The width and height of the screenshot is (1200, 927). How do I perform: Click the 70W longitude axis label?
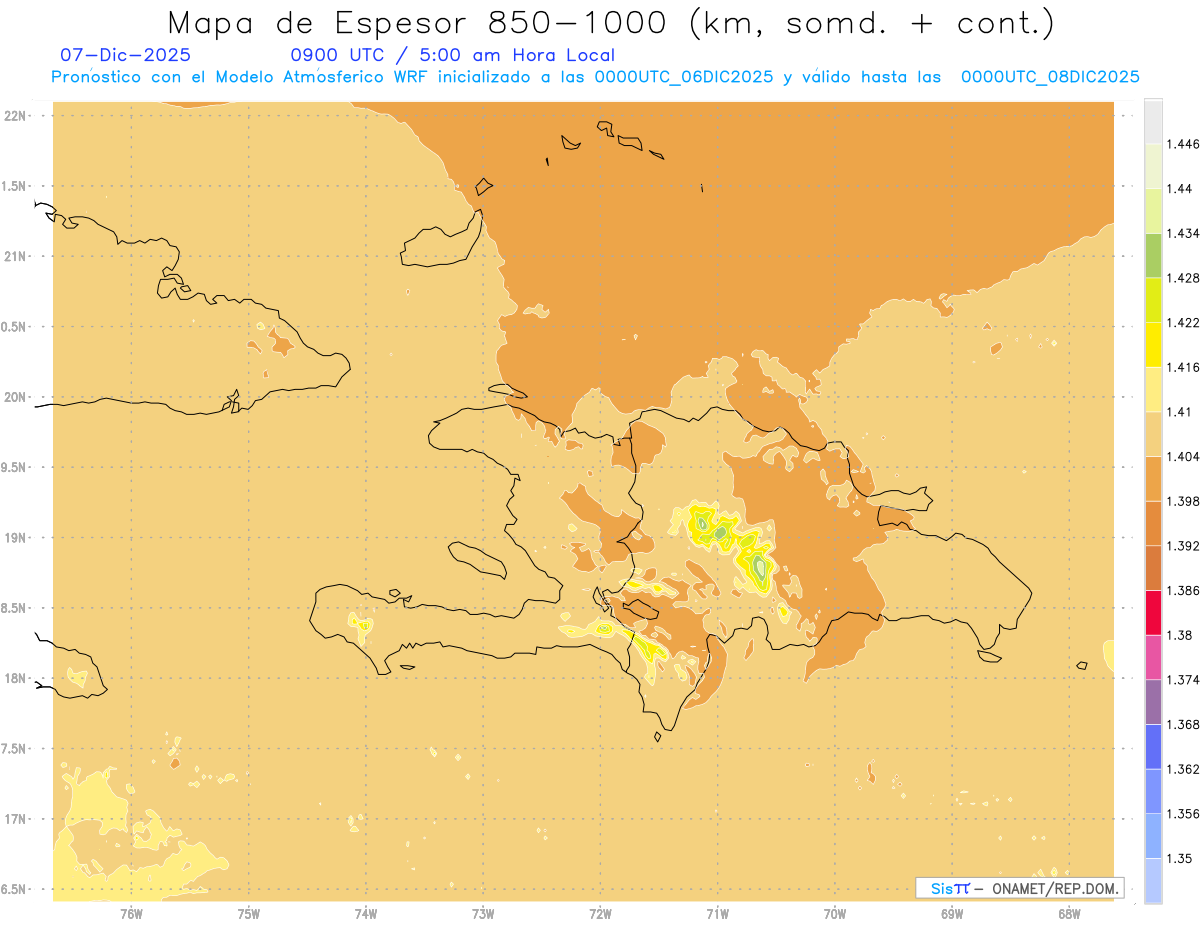(x=835, y=914)
